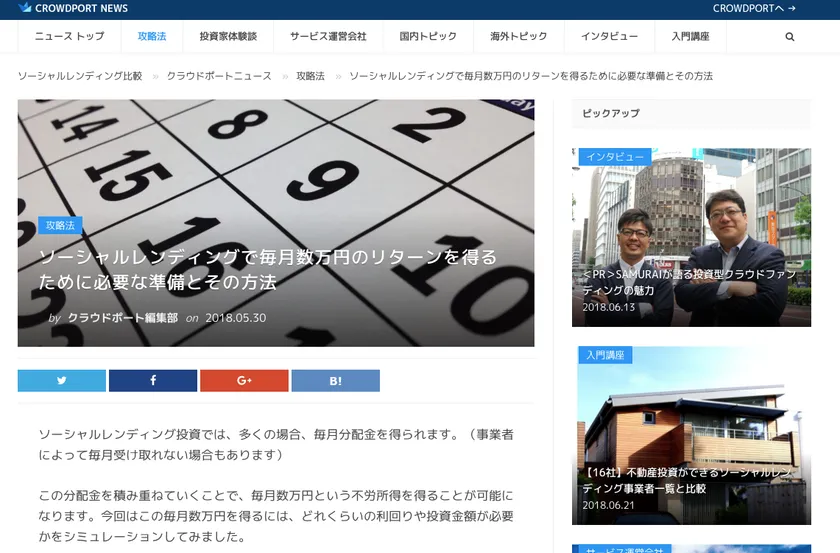The image size is (840, 553).
Task: Click the 攻略法 category badge on hero image
Action: click(x=60, y=225)
